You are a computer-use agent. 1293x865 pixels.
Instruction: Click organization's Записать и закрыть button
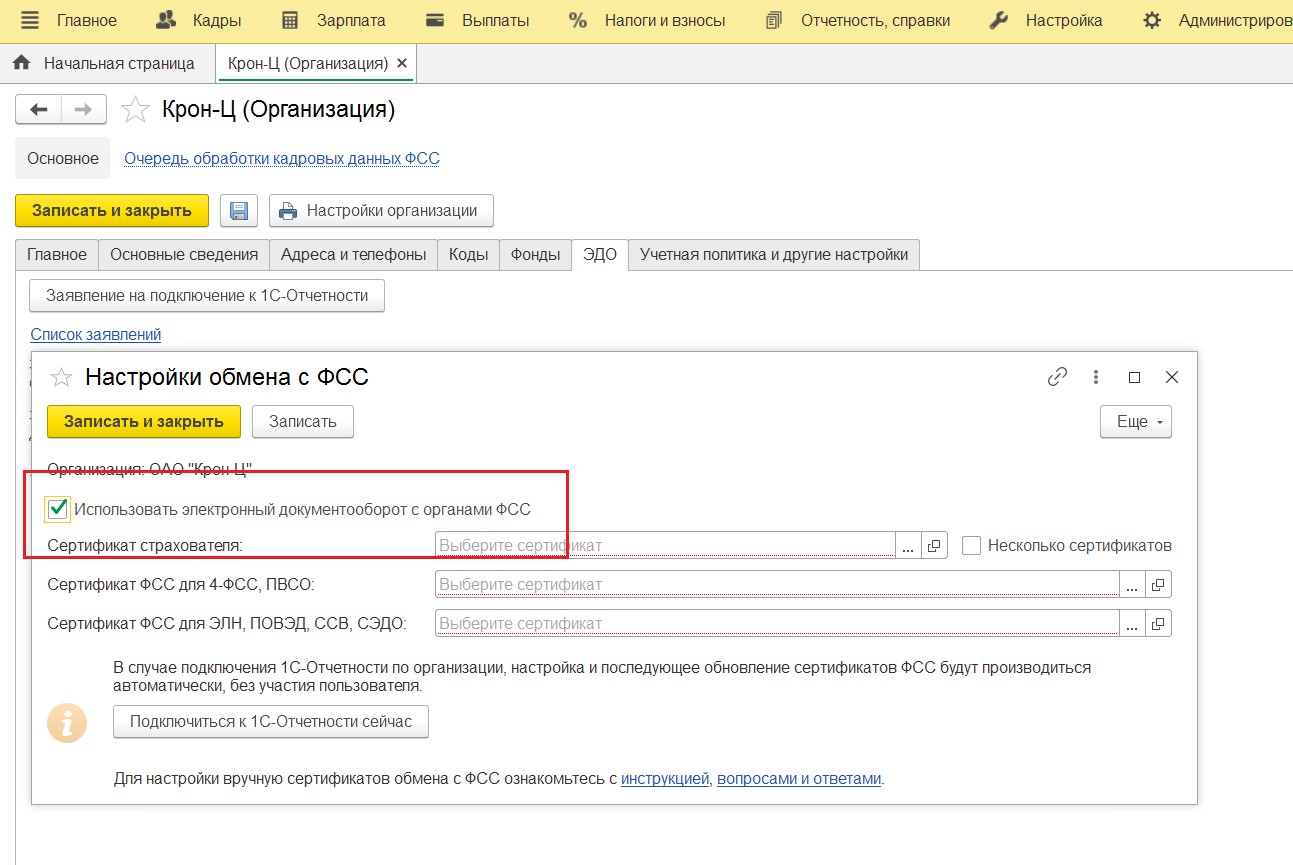point(112,211)
